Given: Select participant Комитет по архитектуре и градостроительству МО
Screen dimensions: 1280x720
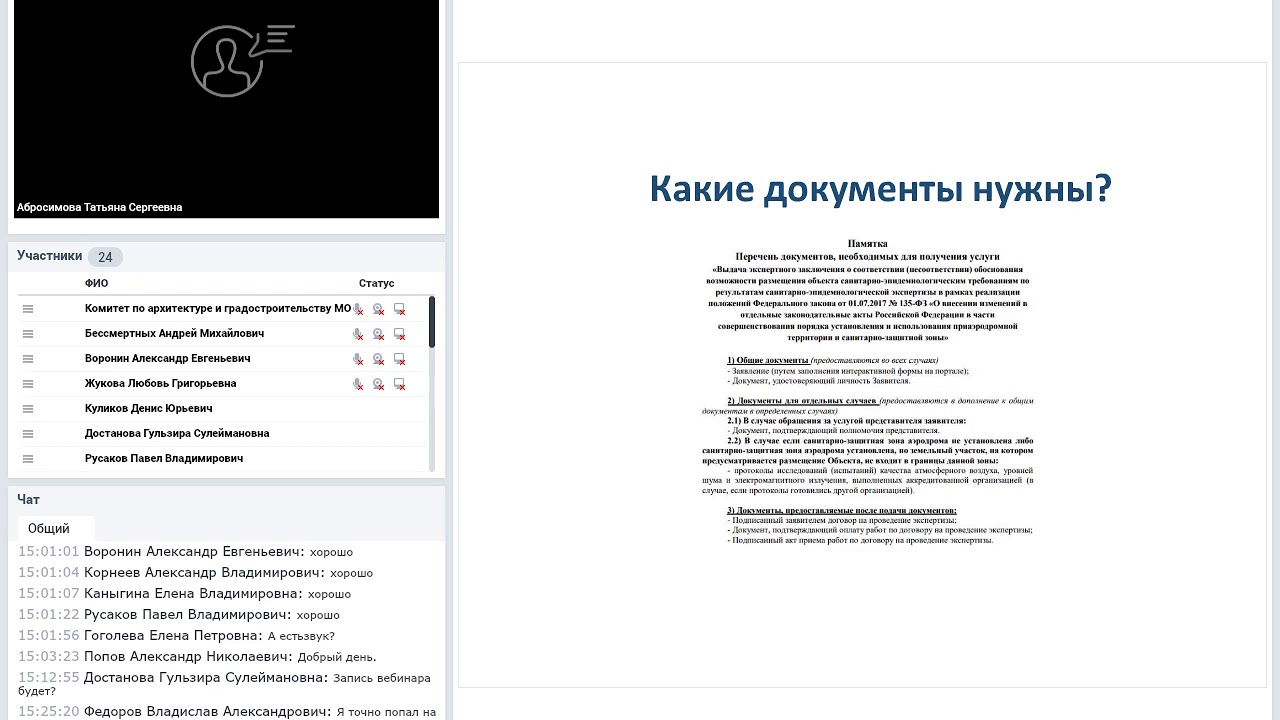Looking at the screenshot, I should coord(218,309).
